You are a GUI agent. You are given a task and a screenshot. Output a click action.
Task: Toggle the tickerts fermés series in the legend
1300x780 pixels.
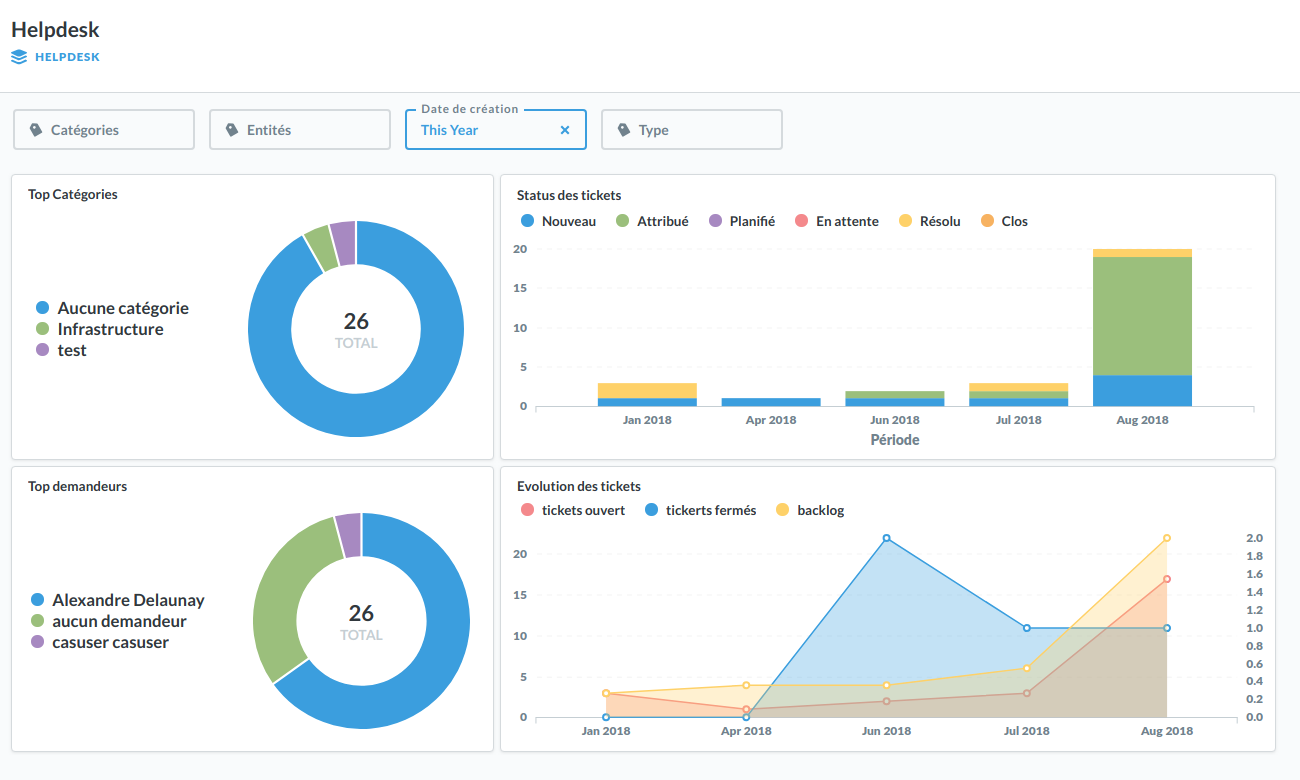700,510
